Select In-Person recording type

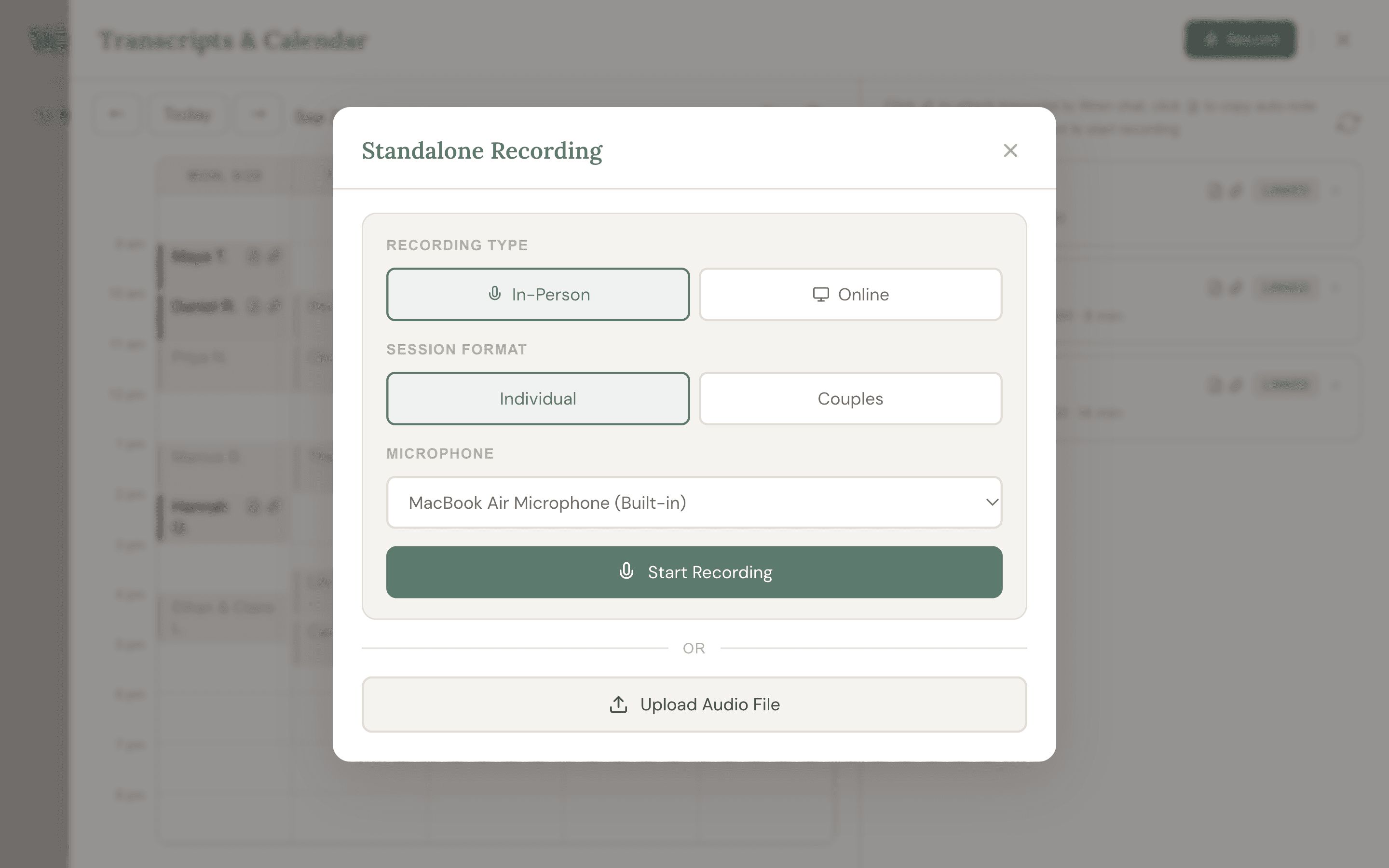click(538, 294)
